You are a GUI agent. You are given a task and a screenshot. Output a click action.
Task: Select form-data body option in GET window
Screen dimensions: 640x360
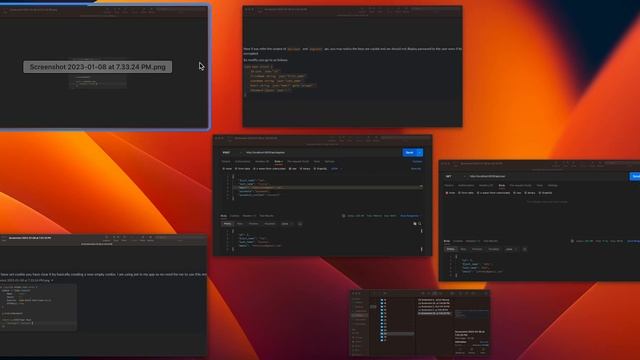(466, 193)
